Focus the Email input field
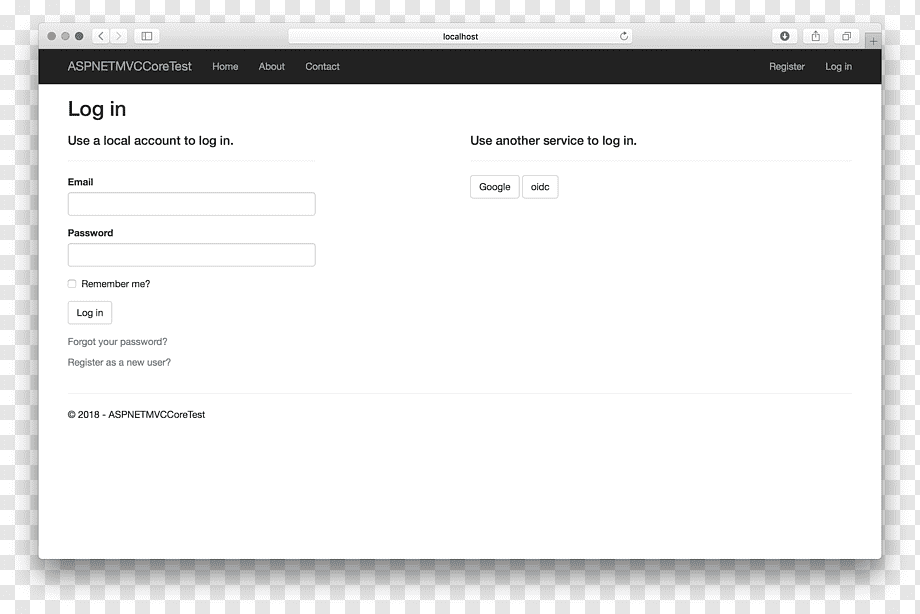 click(191, 204)
